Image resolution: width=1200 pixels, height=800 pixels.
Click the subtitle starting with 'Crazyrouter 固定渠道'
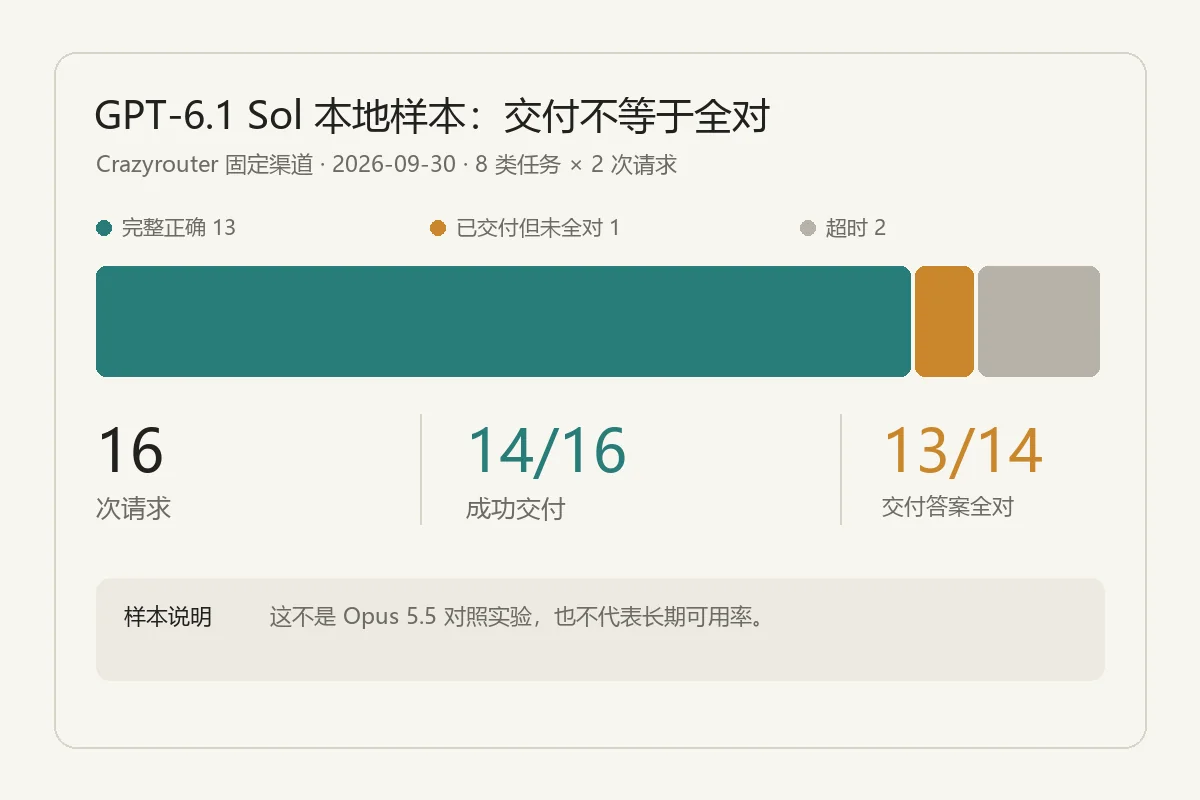[x=386, y=165]
